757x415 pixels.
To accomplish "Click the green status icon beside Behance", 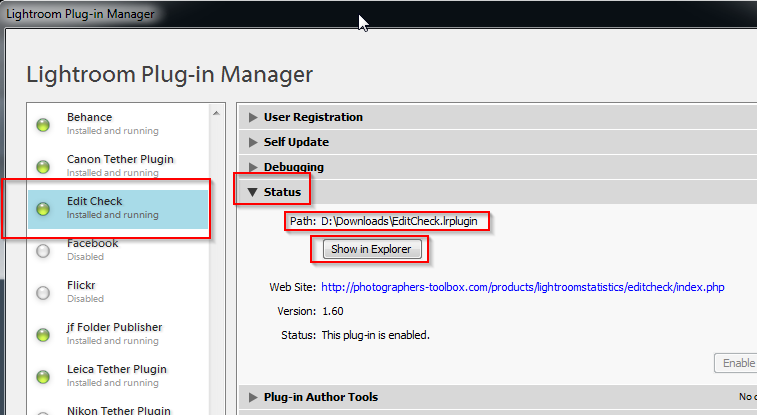I will point(43,124).
